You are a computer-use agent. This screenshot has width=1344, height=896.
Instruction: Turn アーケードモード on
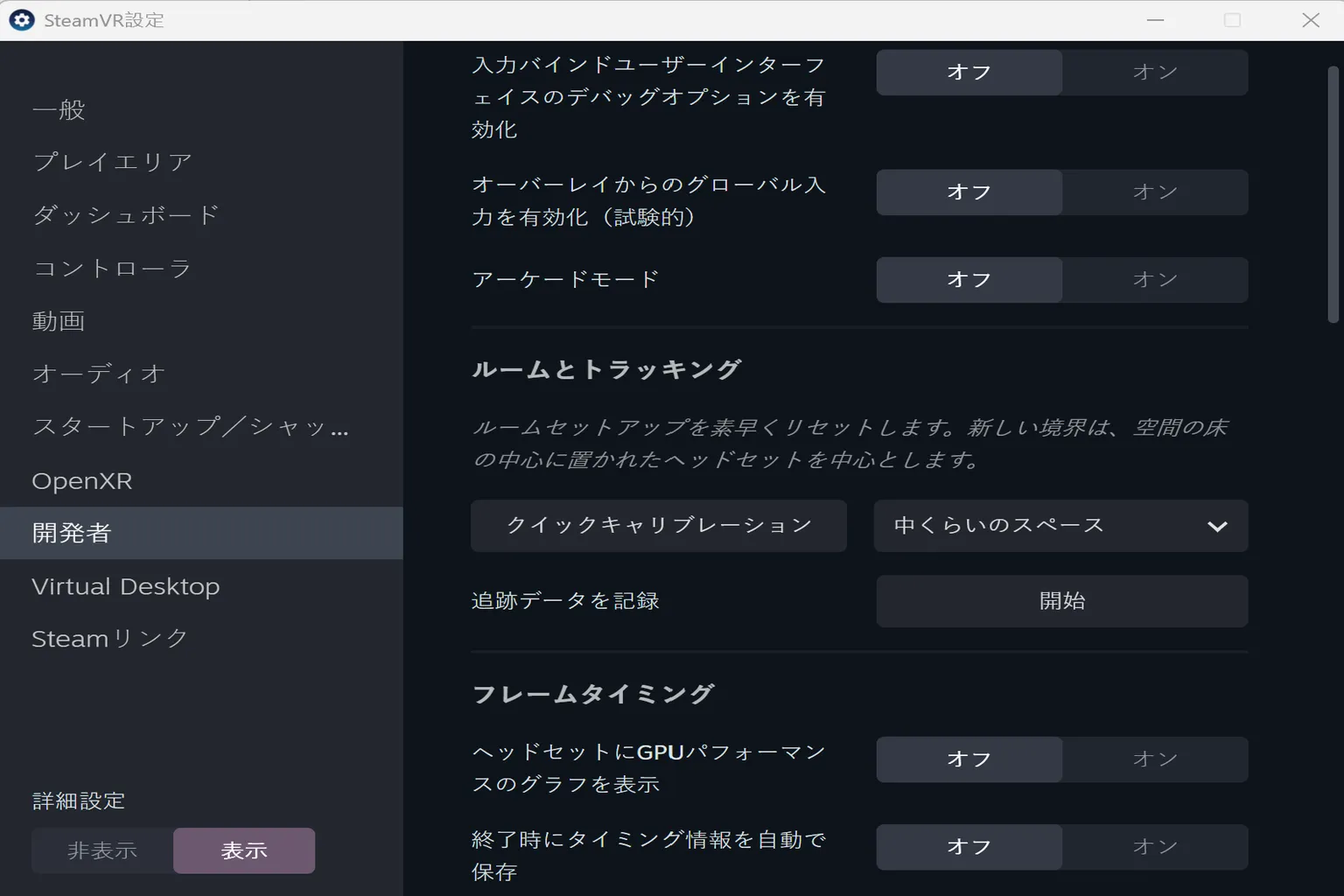tap(1155, 279)
